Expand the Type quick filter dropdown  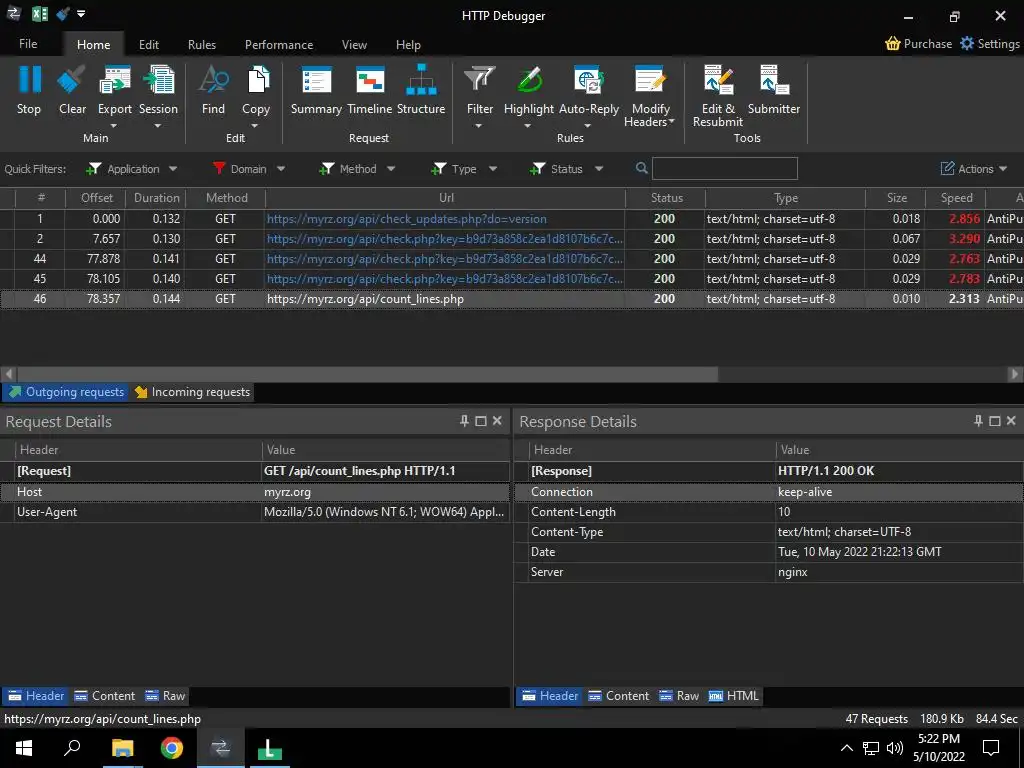click(x=492, y=168)
